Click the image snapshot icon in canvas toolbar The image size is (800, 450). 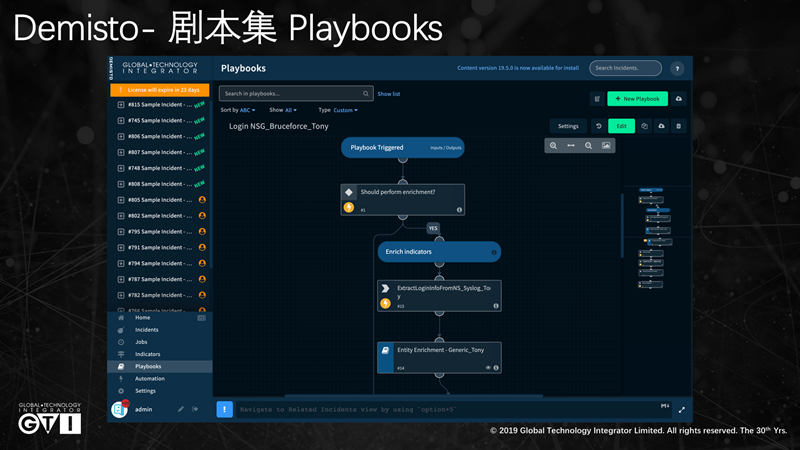tap(606, 146)
